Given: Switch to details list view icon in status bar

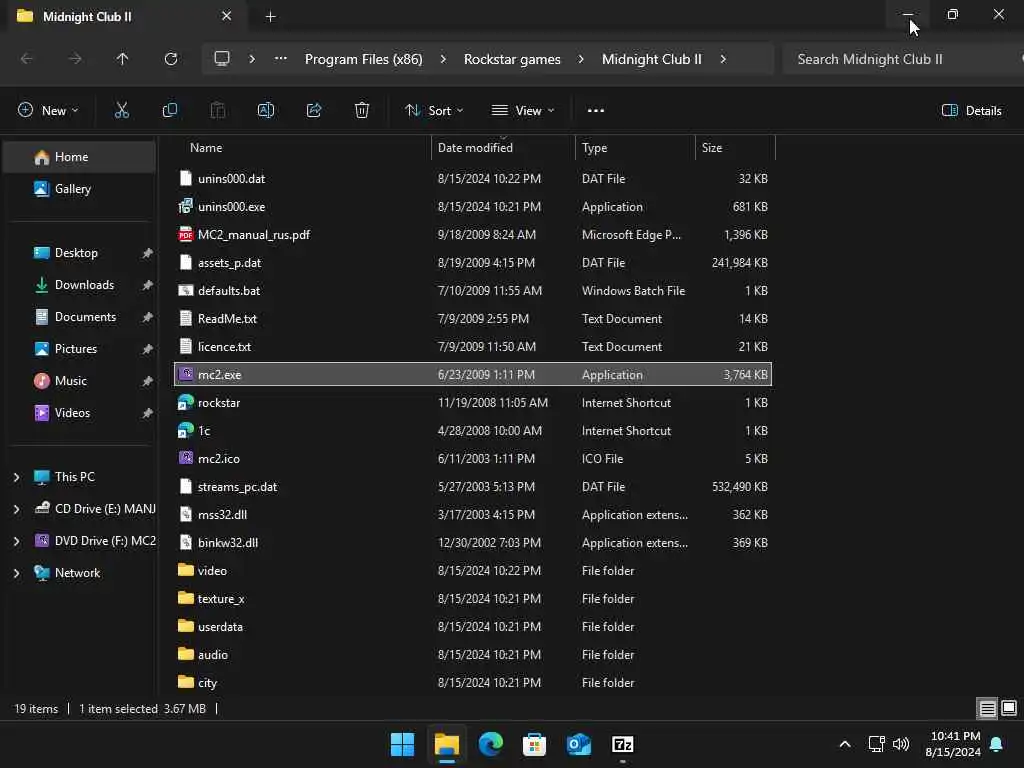Looking at the screenshot, I should 987,709.
